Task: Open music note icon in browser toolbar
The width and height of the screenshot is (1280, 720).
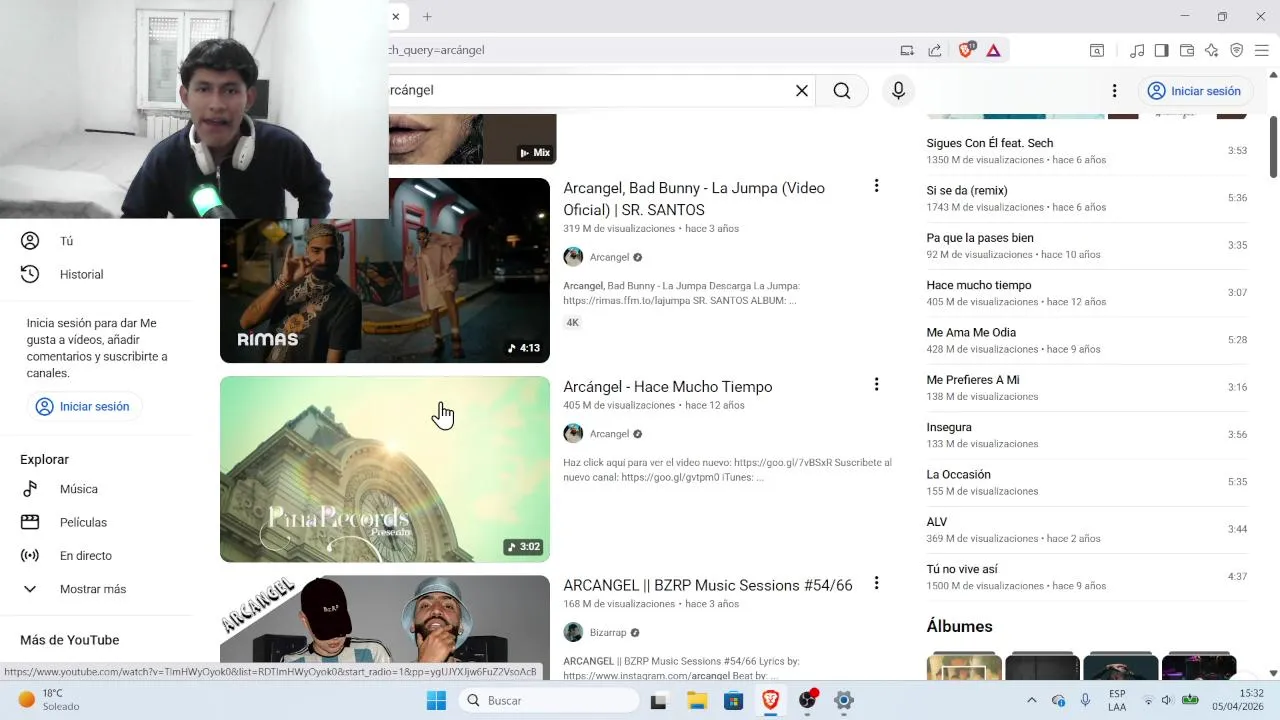Action: 1137,50
